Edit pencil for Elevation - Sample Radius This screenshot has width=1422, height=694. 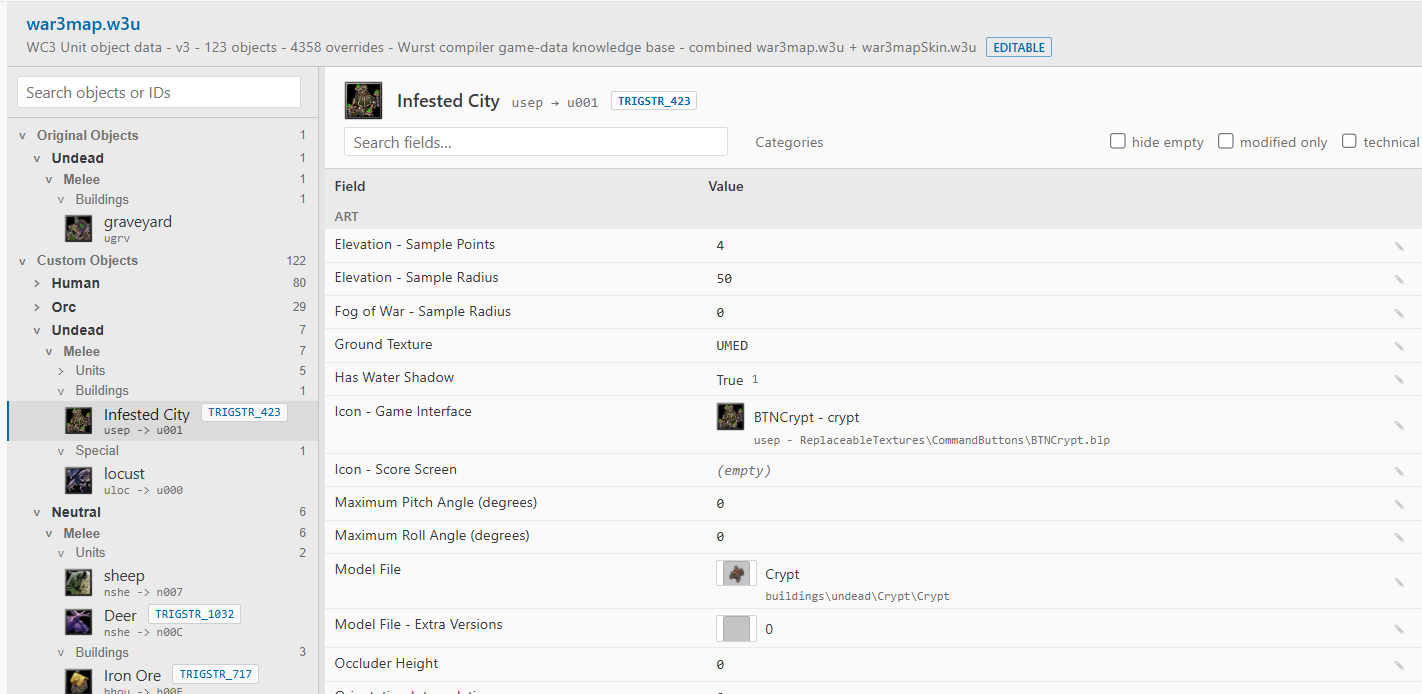coord(1399,279)
